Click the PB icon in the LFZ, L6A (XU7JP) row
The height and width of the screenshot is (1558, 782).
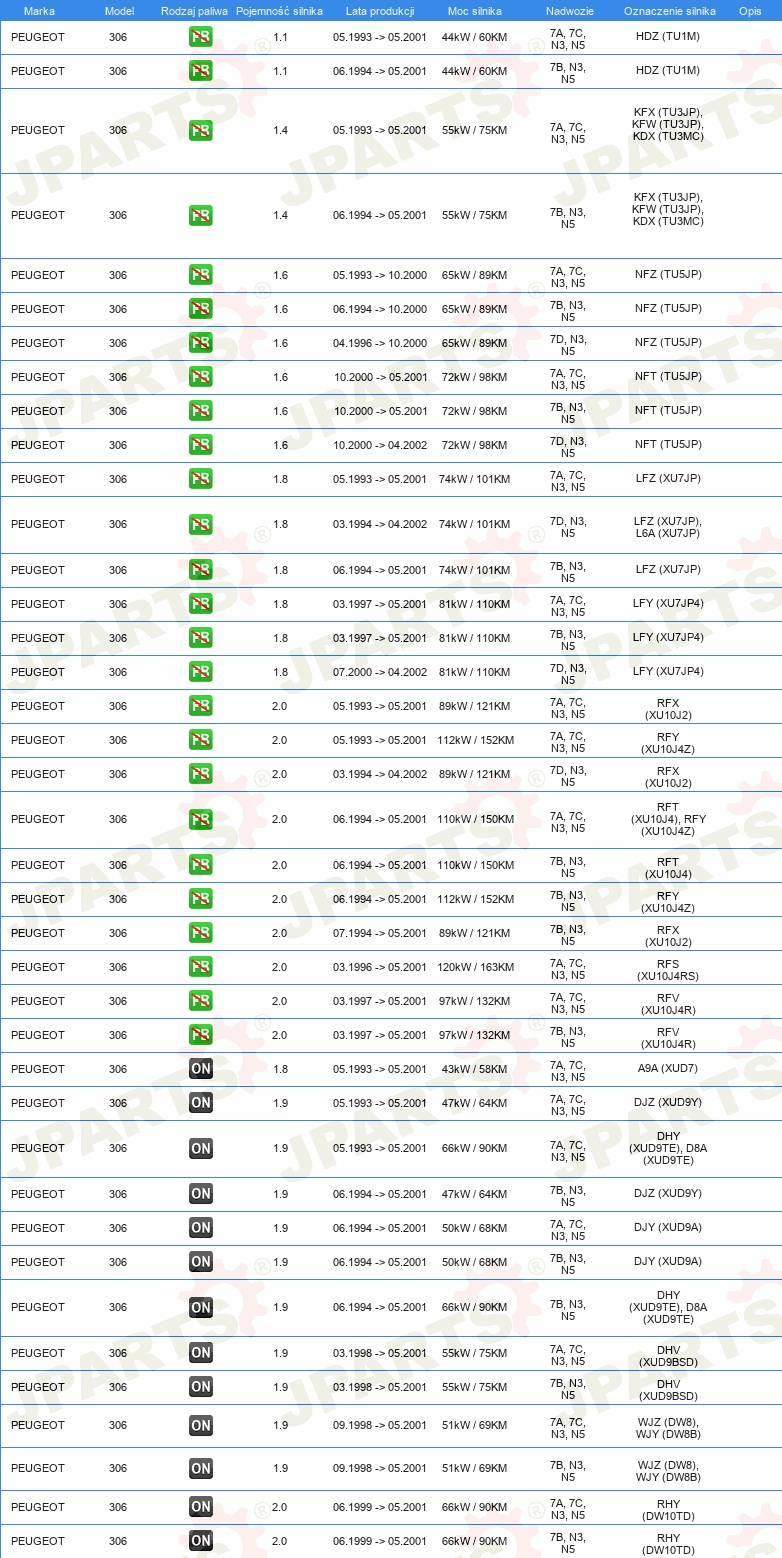click(201, 524)
